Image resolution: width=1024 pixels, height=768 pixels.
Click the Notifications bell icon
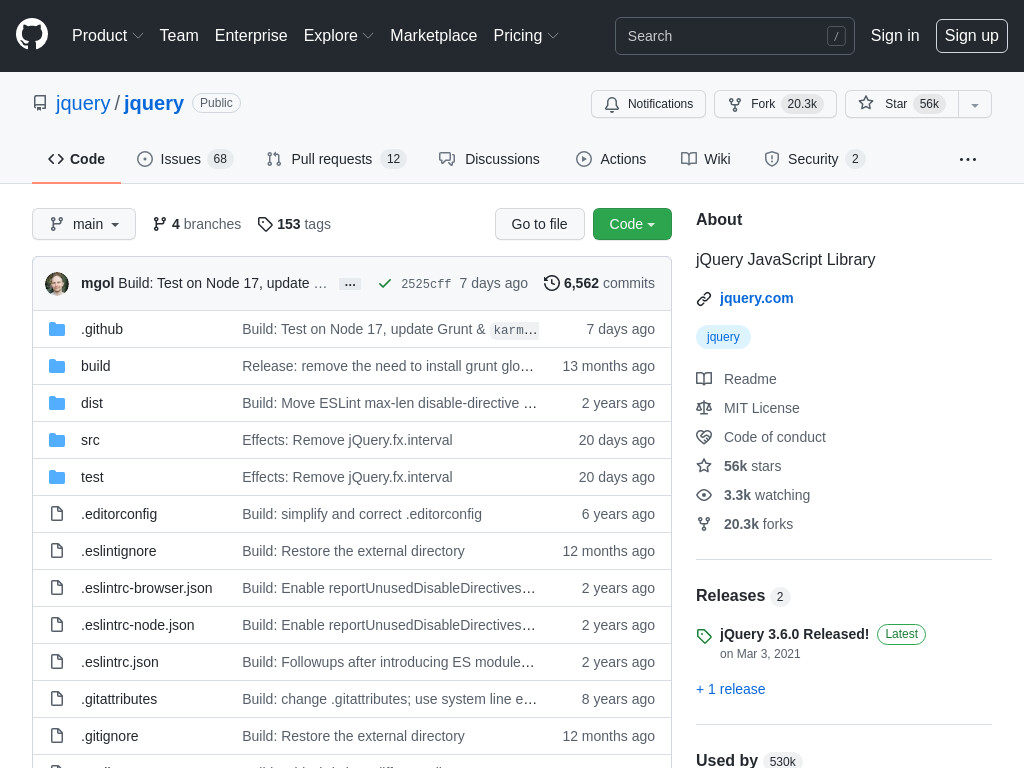click(612, 104)
